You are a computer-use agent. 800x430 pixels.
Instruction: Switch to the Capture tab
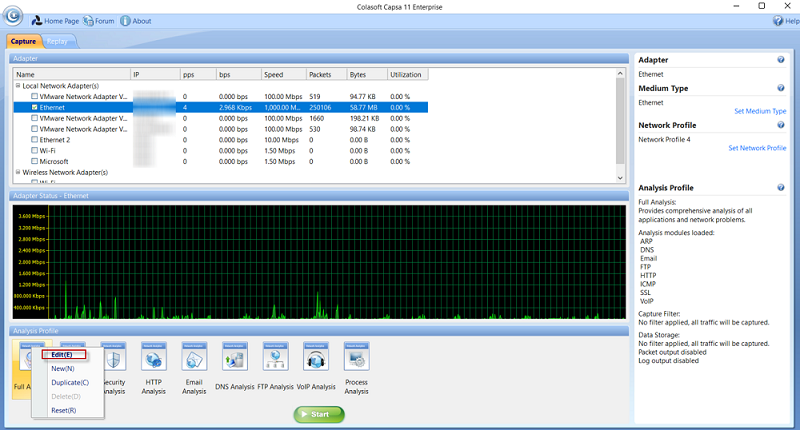click(x=23, y=41)
